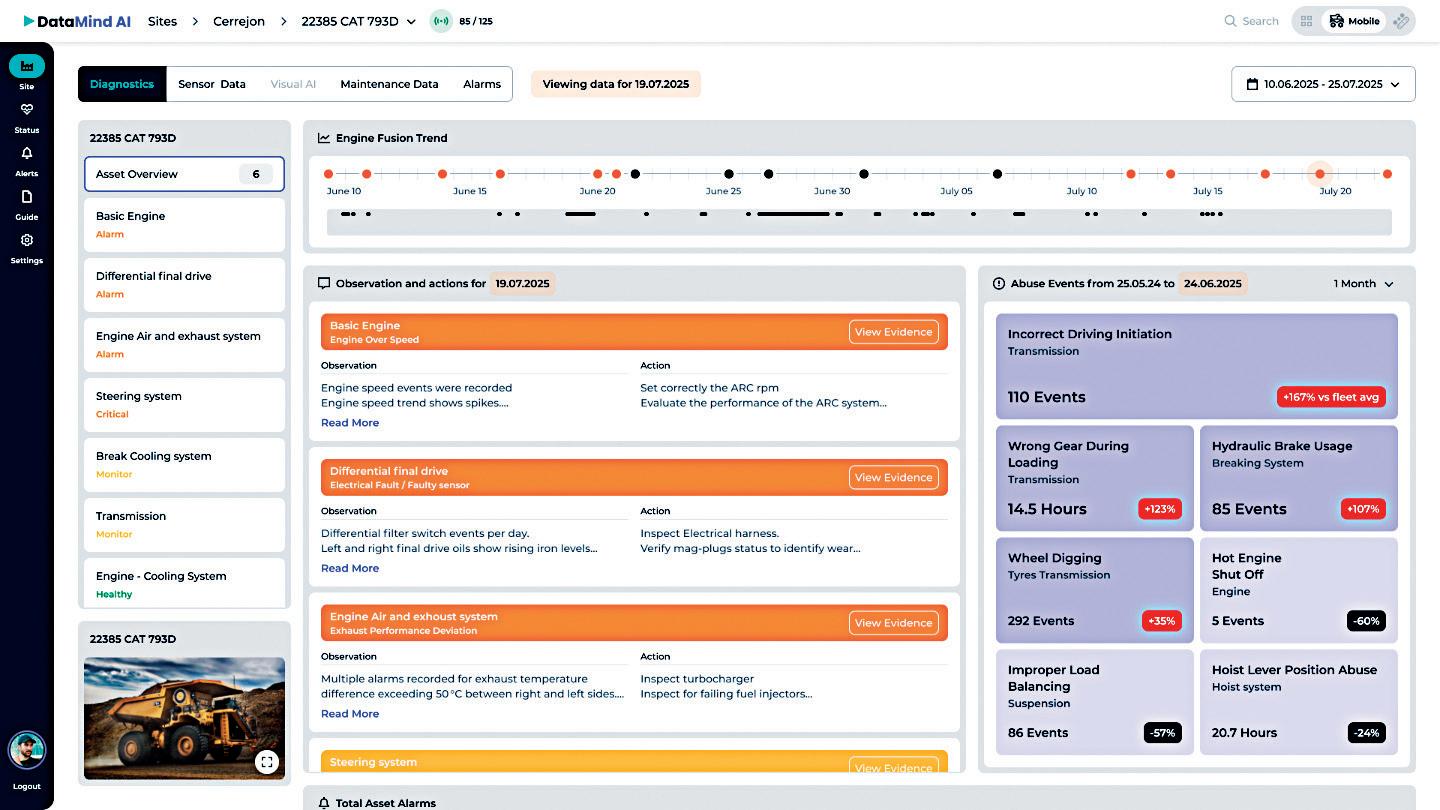This screenshot has width=1440, height=810.
Task: Switch to the Diagnostics tab
Action: tap(122, 84)
